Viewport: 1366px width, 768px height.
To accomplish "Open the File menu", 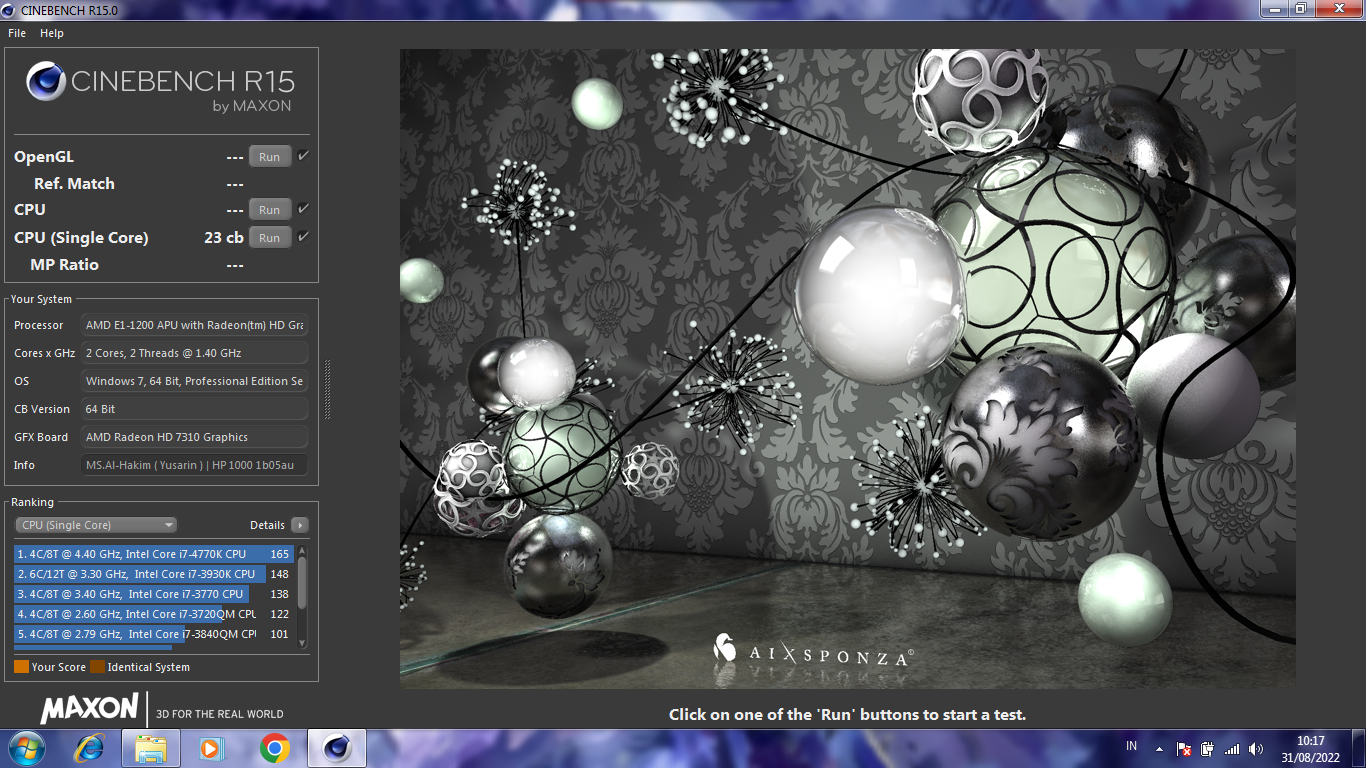I will pos(17,33).
